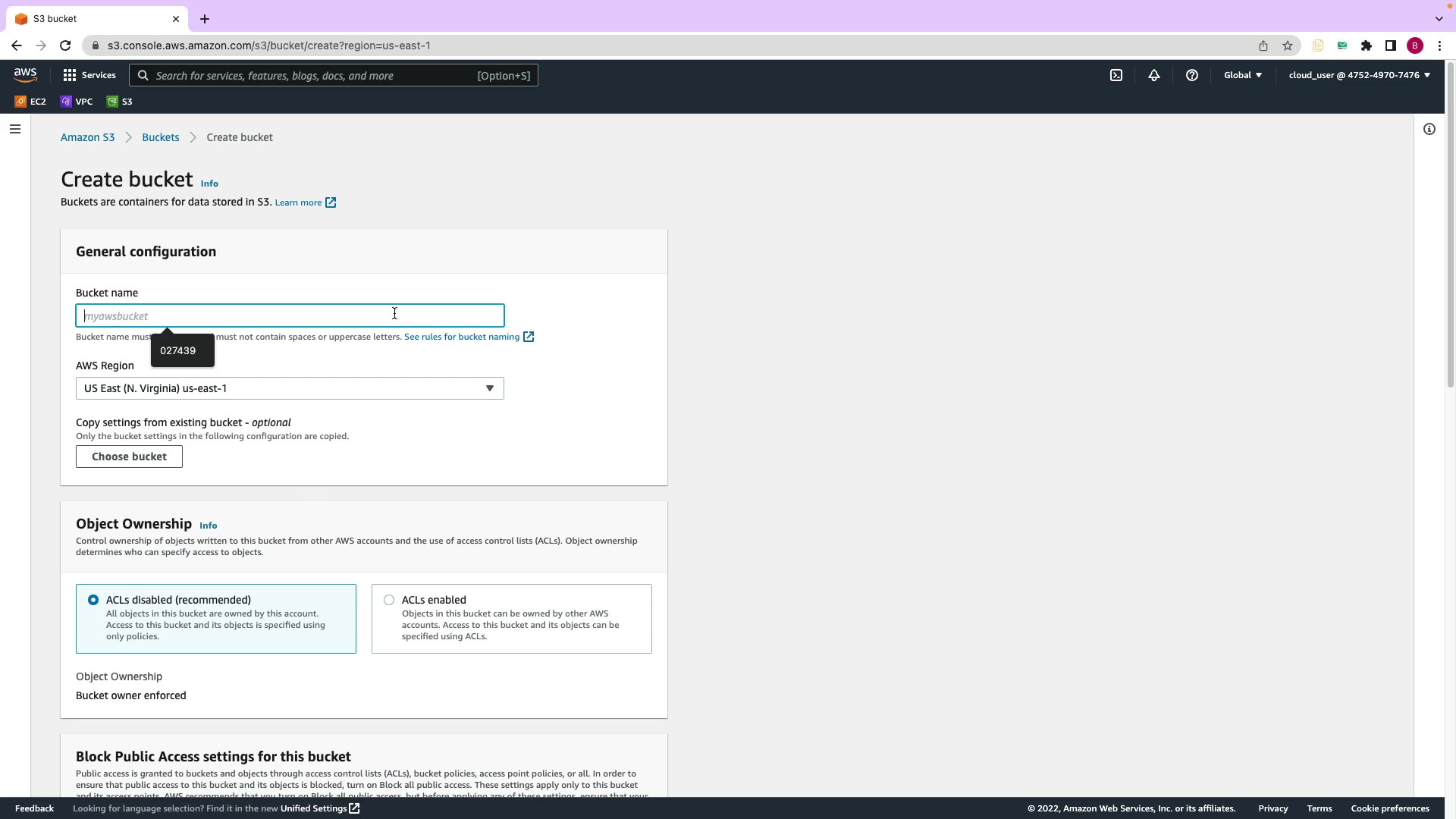Expand the cloud_user account menu
This screenshot has height=819, width=1456.
coord(1359,75)
